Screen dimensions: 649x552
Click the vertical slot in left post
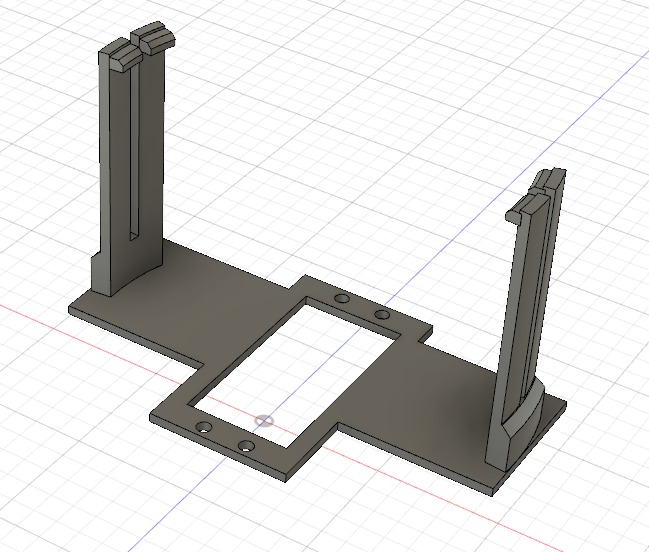[134, 153]
